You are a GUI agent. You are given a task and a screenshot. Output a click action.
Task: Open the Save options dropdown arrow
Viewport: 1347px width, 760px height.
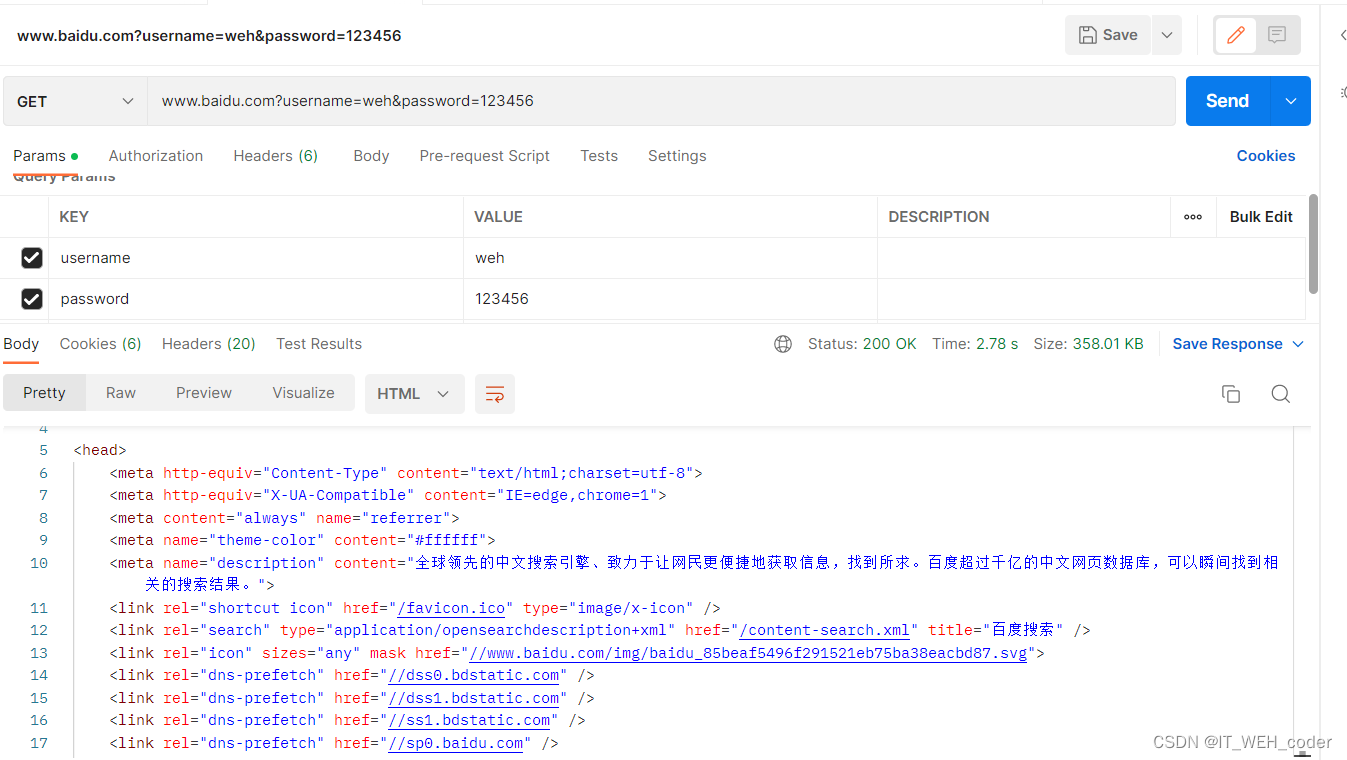click(x=1167, y=35)
